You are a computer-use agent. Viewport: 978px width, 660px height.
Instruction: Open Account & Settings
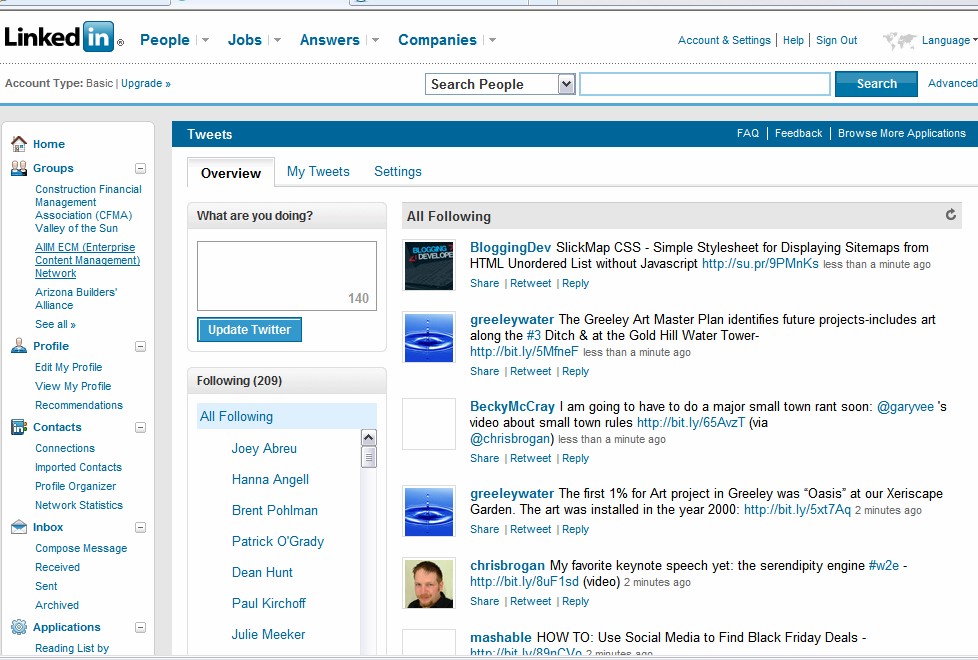(724, 40)
